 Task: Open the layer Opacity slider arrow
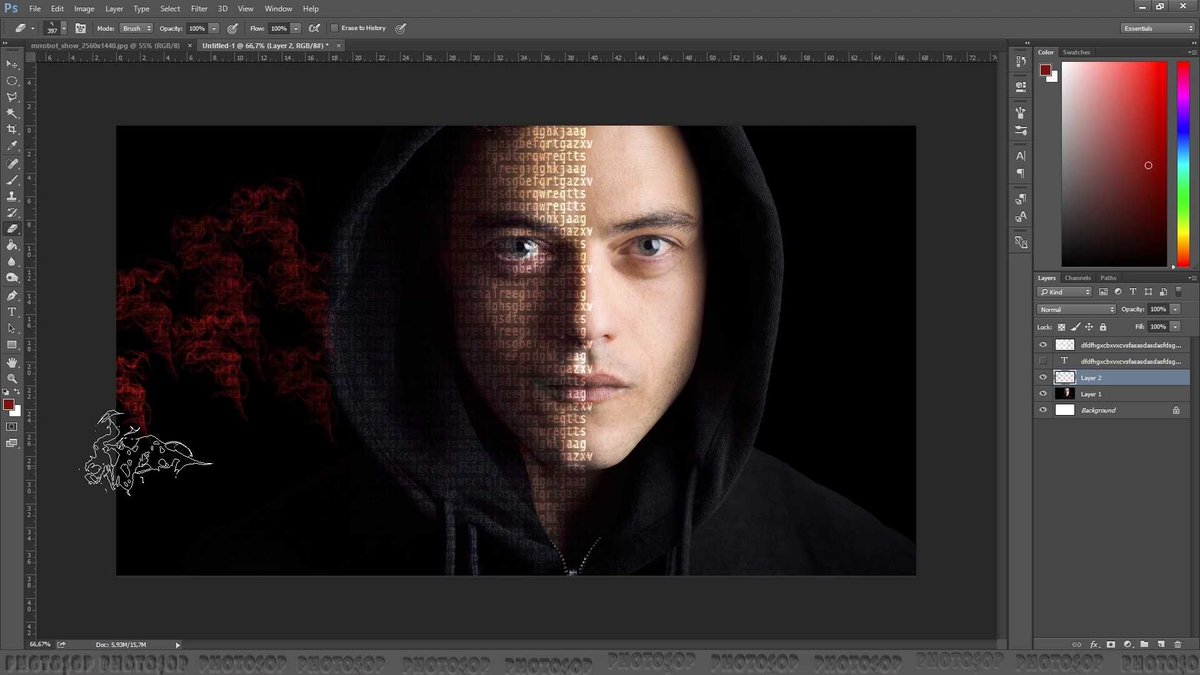[1175, 309]
